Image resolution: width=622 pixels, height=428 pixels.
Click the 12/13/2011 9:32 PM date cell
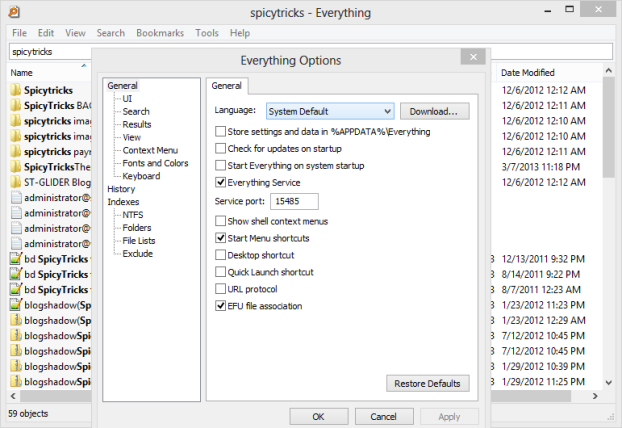tap(543, 259)
